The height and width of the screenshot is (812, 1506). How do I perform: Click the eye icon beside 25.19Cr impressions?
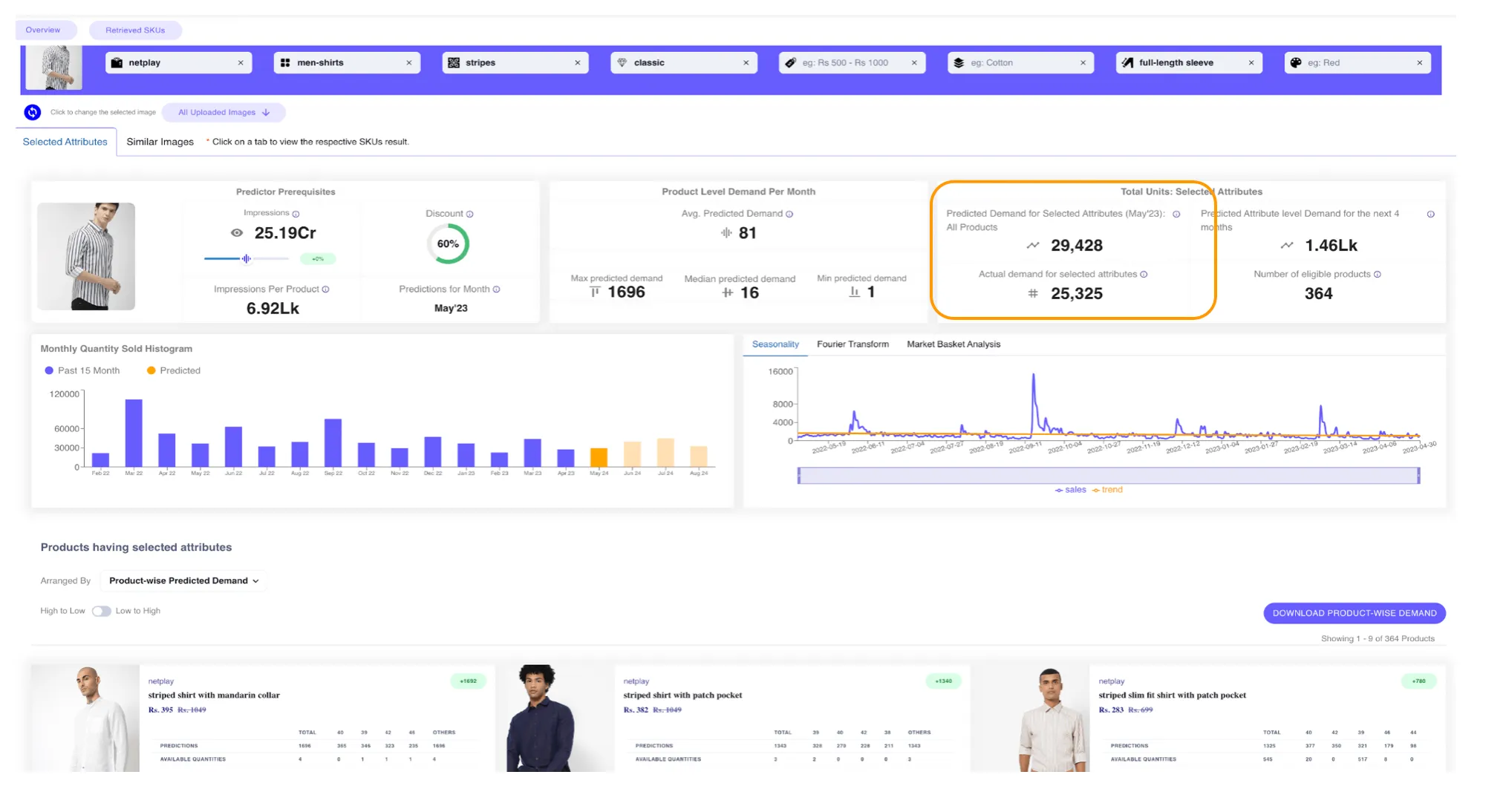[x=237, y=233]
